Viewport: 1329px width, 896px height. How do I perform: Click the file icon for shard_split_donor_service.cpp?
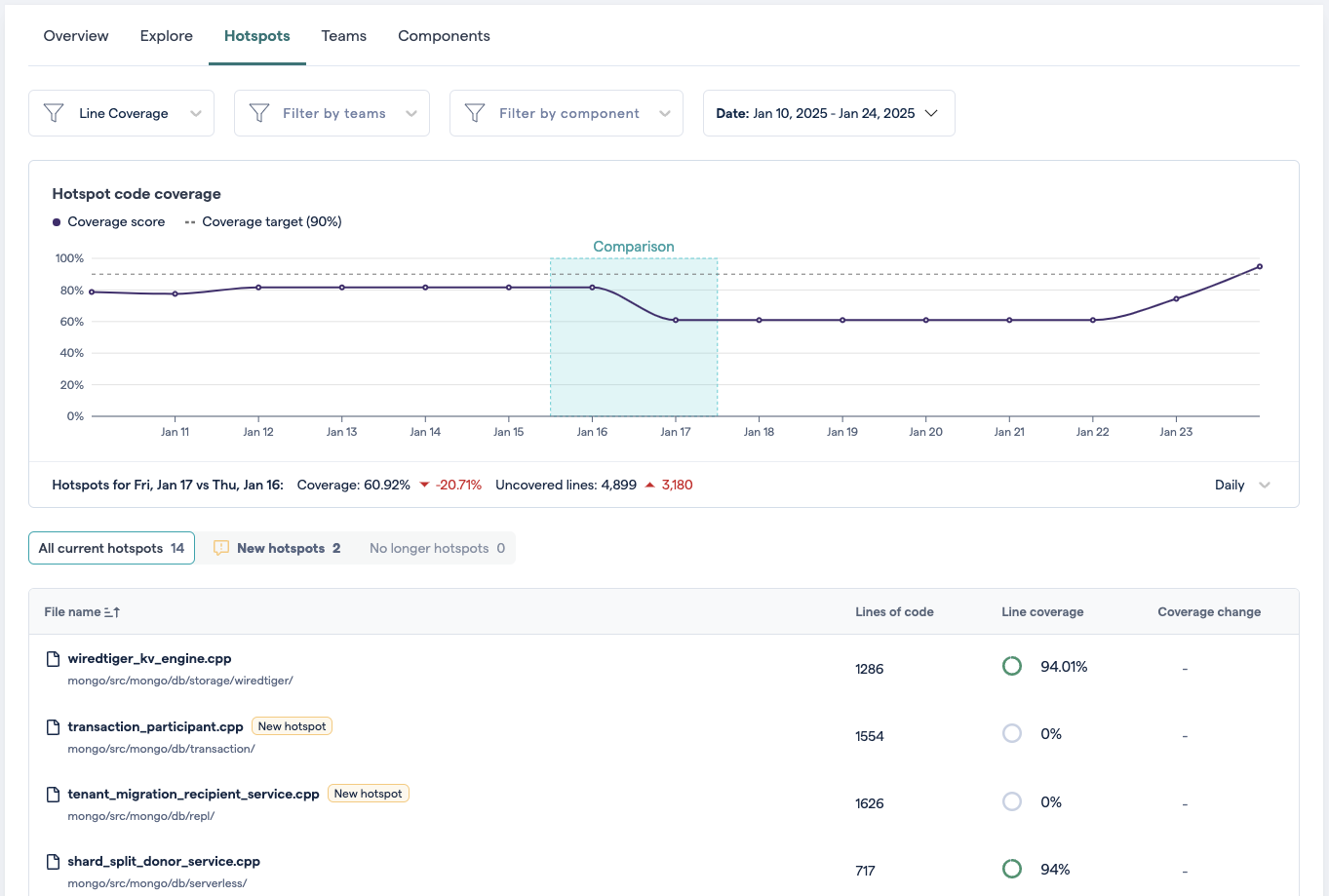[x=54, y=862]
